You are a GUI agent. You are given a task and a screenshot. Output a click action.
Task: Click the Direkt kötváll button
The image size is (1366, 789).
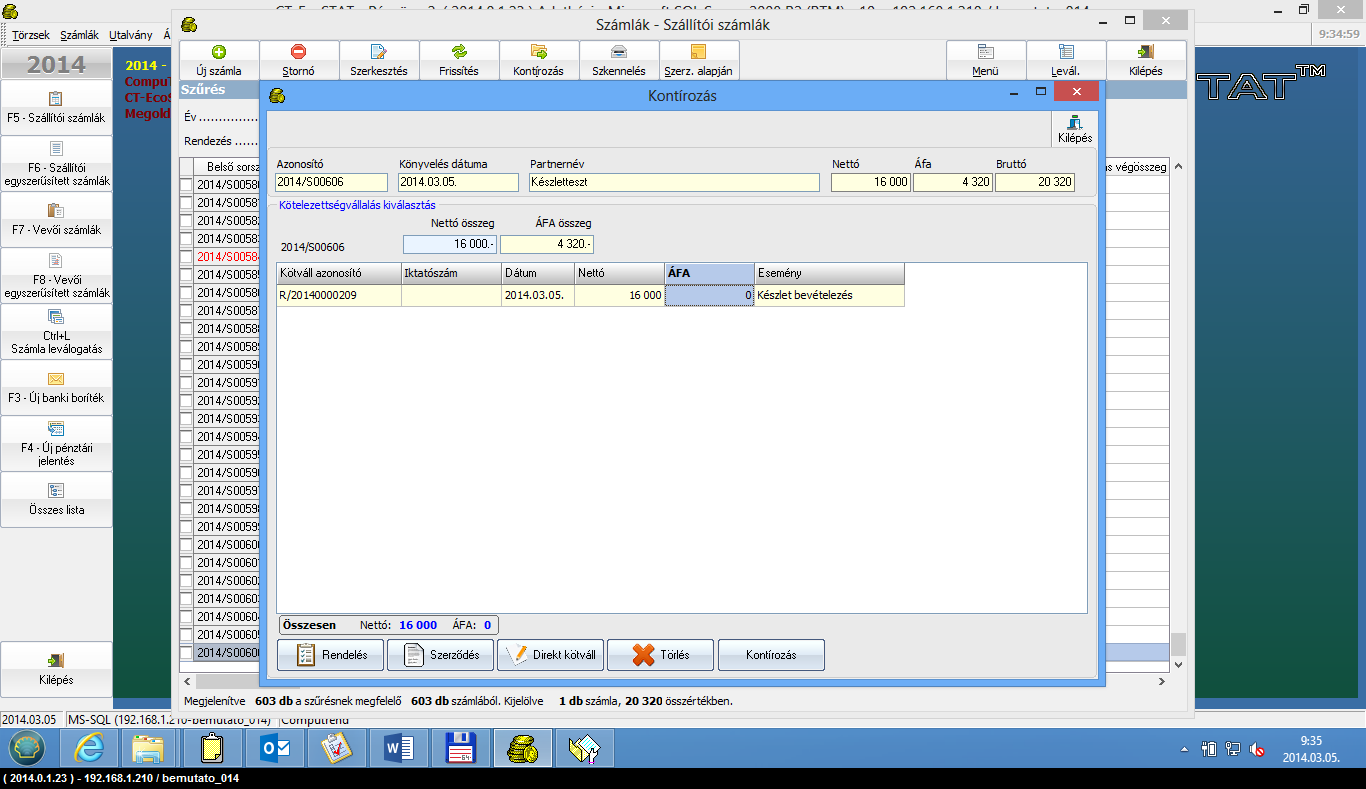551,655
